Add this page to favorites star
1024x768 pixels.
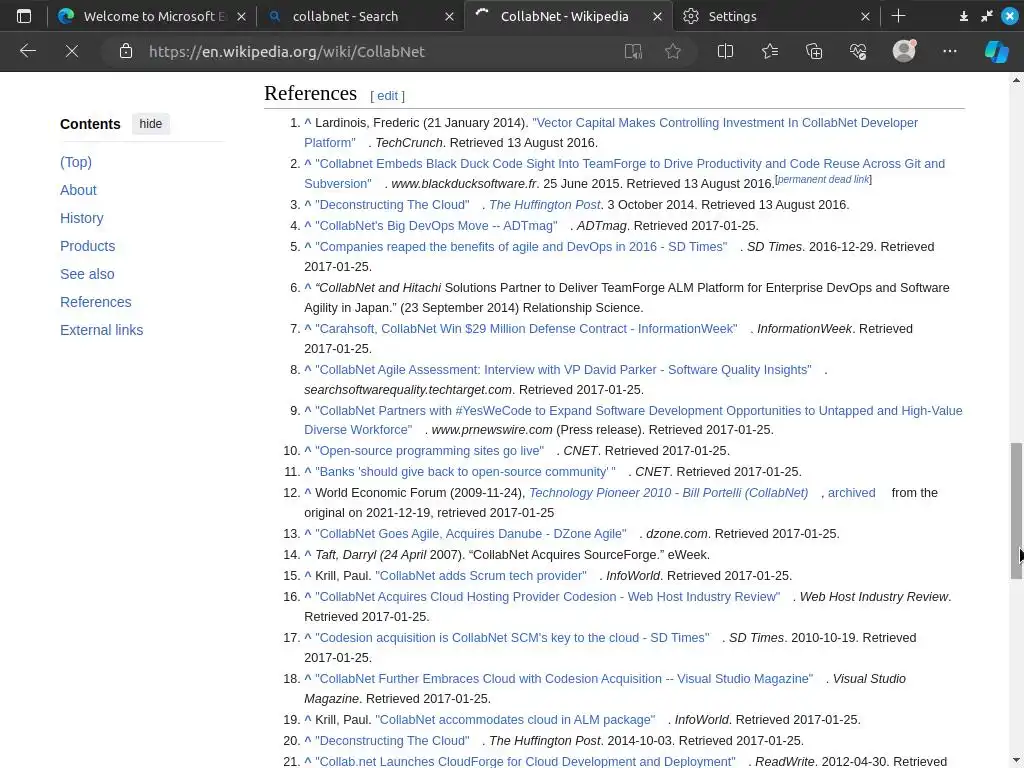coord(673,51)
